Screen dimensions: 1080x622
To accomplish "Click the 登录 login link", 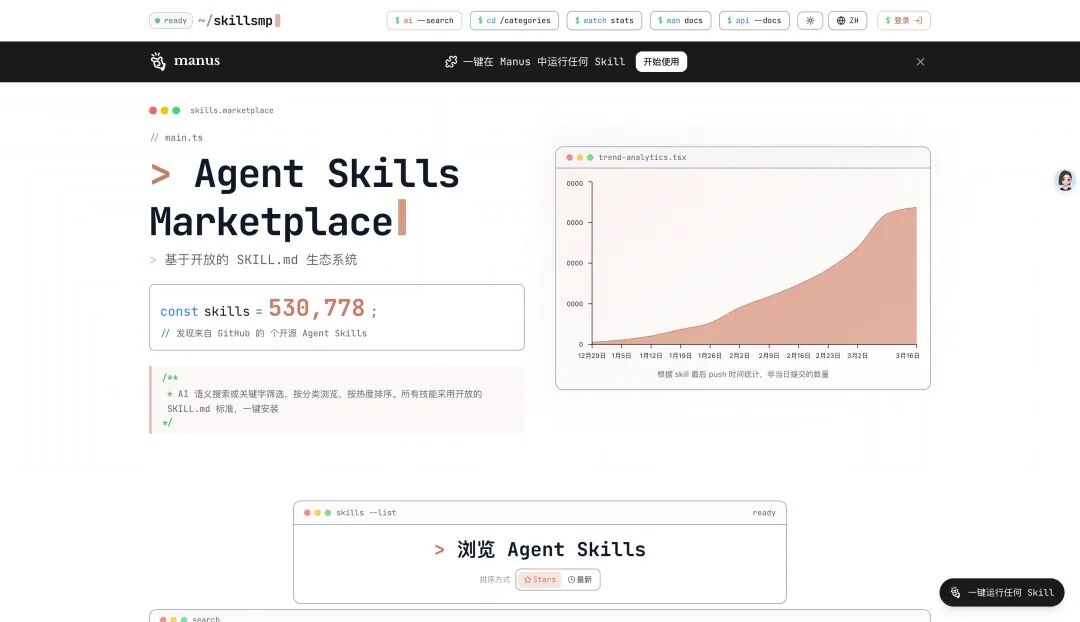I will tap(903, 20).
